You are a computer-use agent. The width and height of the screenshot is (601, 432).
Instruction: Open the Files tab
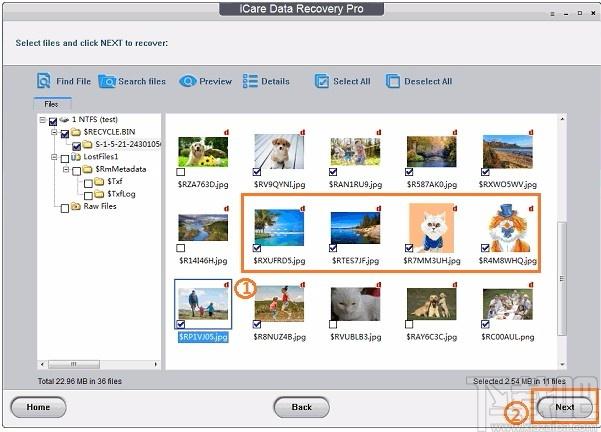pyautogui.click(x=52, y=104)
